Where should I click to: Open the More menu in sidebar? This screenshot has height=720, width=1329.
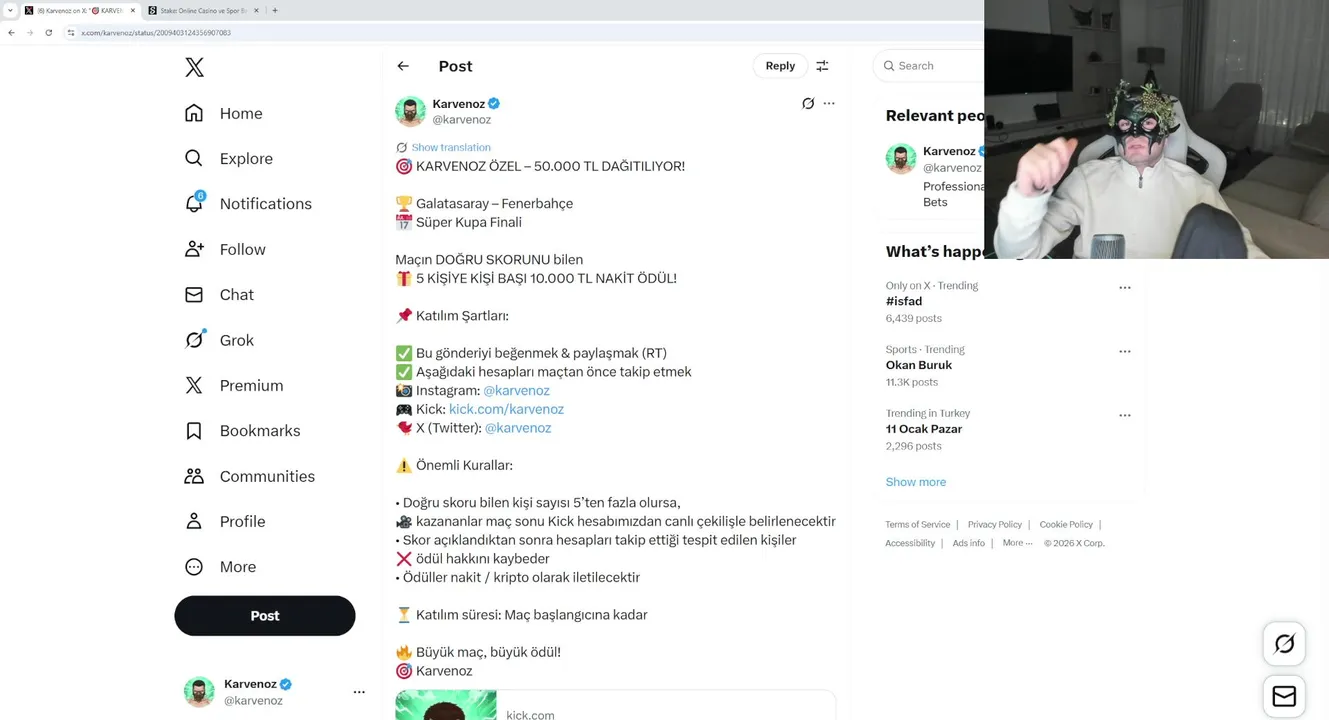[x=220, y=566]
